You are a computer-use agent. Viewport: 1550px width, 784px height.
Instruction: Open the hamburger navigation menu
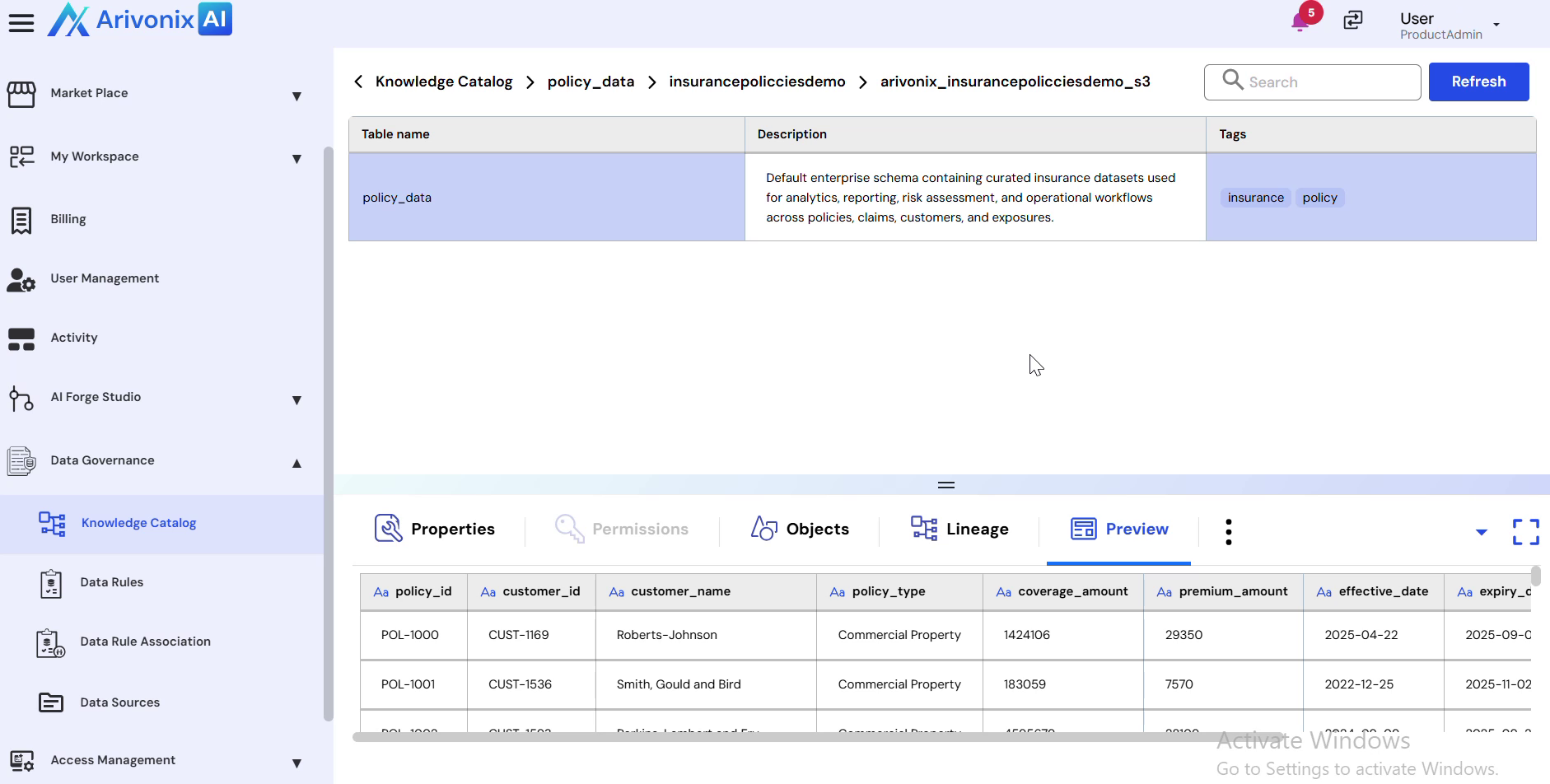pos(21,22)
